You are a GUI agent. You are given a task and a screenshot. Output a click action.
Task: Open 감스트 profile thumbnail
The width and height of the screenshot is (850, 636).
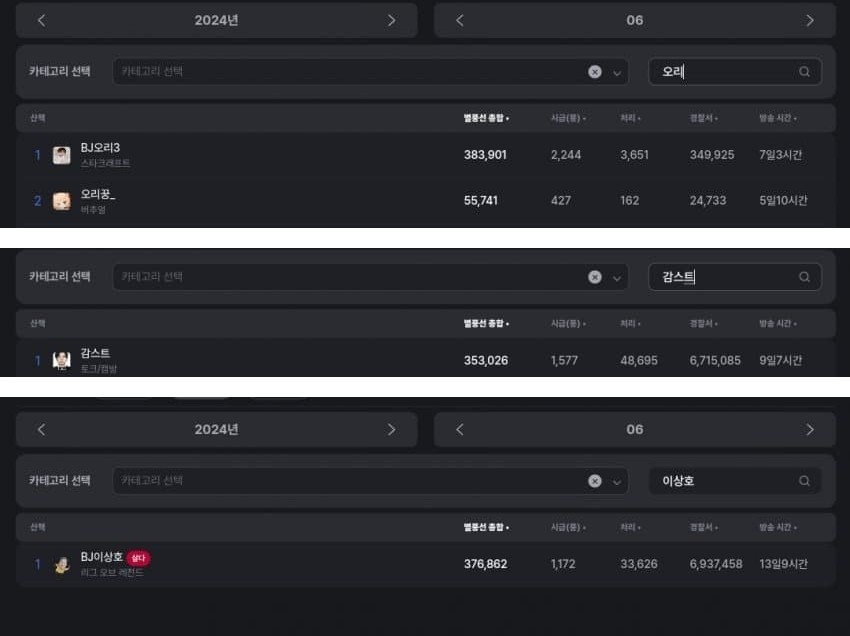(x=61, y=361)
